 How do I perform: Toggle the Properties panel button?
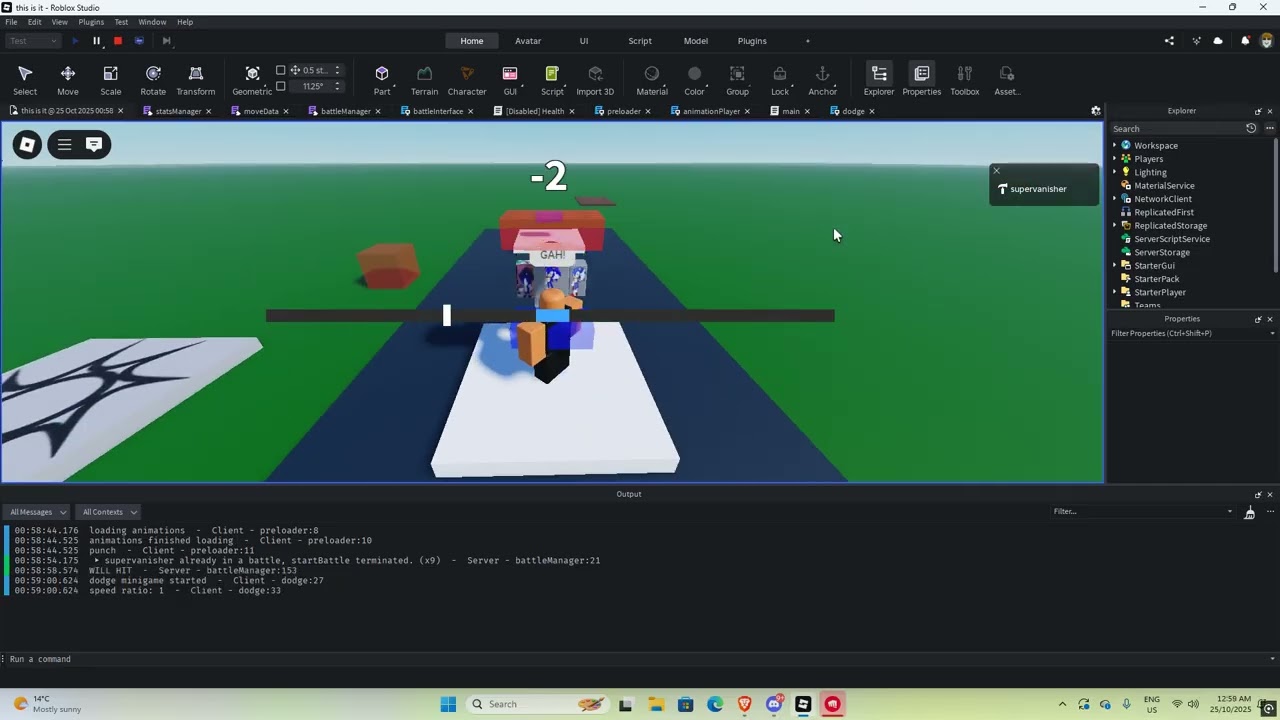[x=921, y=80]
